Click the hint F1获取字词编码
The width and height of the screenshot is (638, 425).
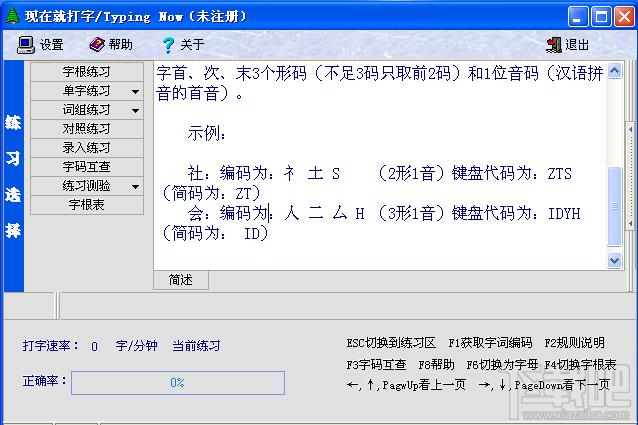(490, 343)
